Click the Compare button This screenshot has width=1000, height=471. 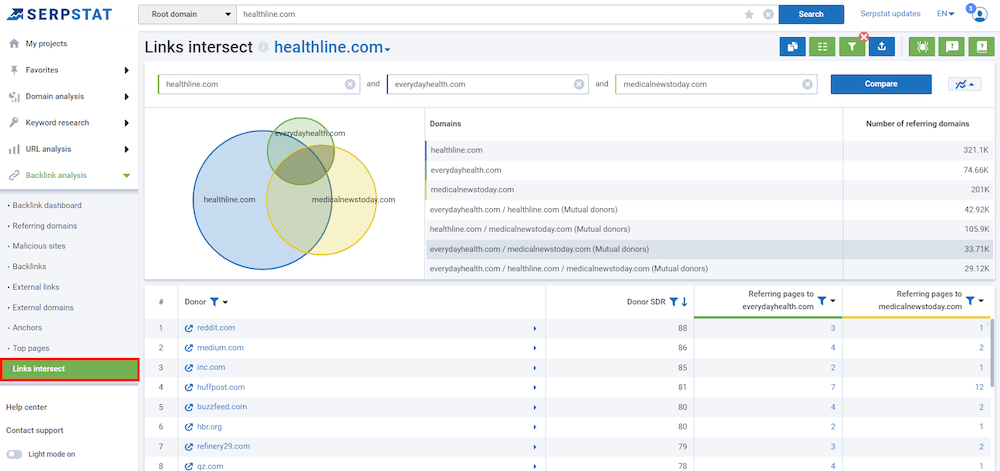point(880,84)
